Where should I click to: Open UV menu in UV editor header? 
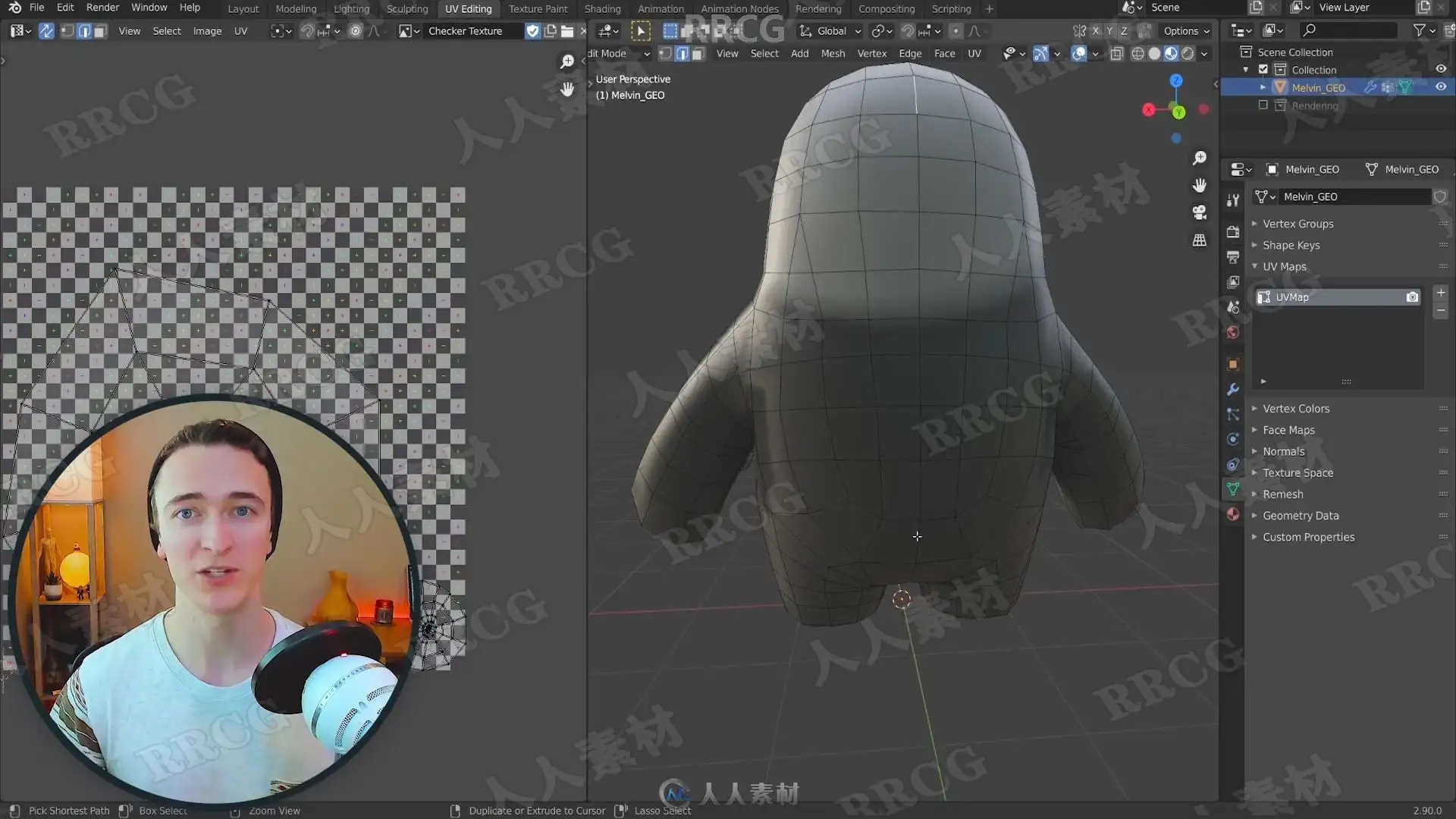tap(240, 31)
